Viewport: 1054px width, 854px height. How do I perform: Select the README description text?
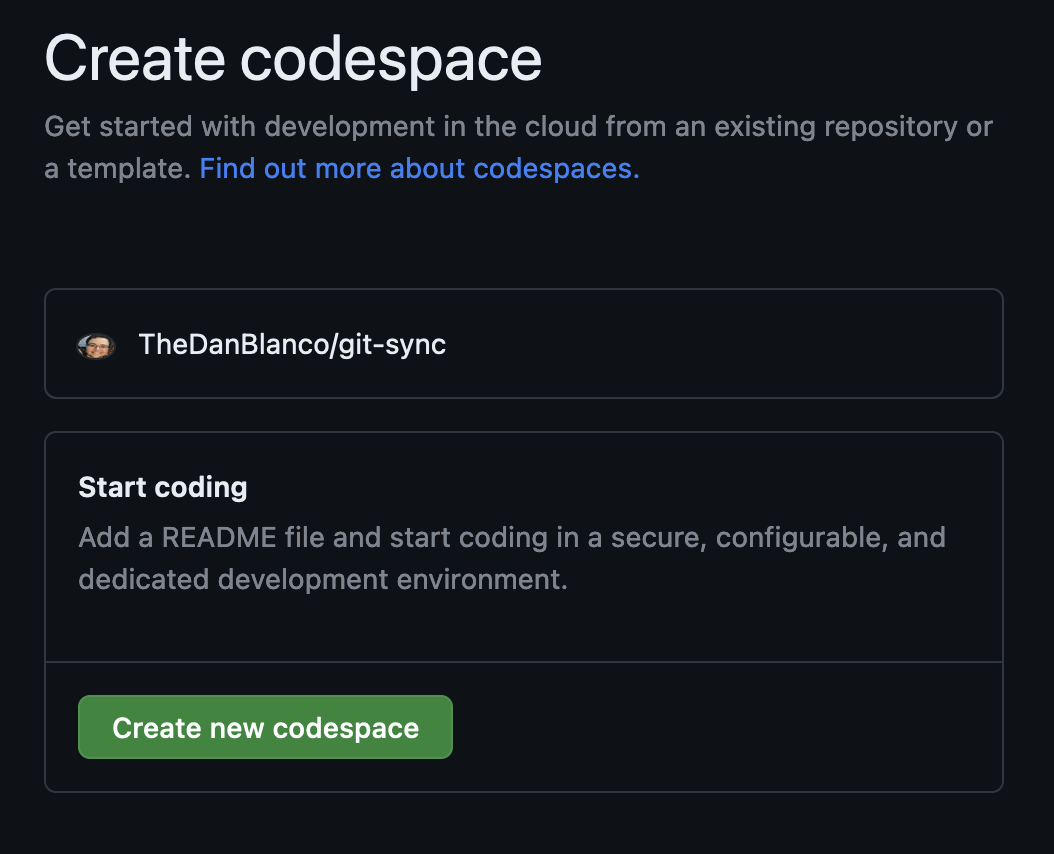pyautogui.click(x=511, y=558)
